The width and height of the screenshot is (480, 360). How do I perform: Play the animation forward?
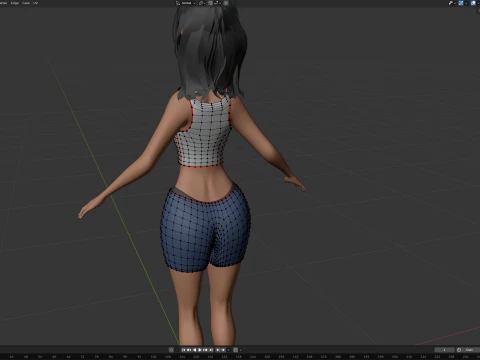[x=200, y=350]
